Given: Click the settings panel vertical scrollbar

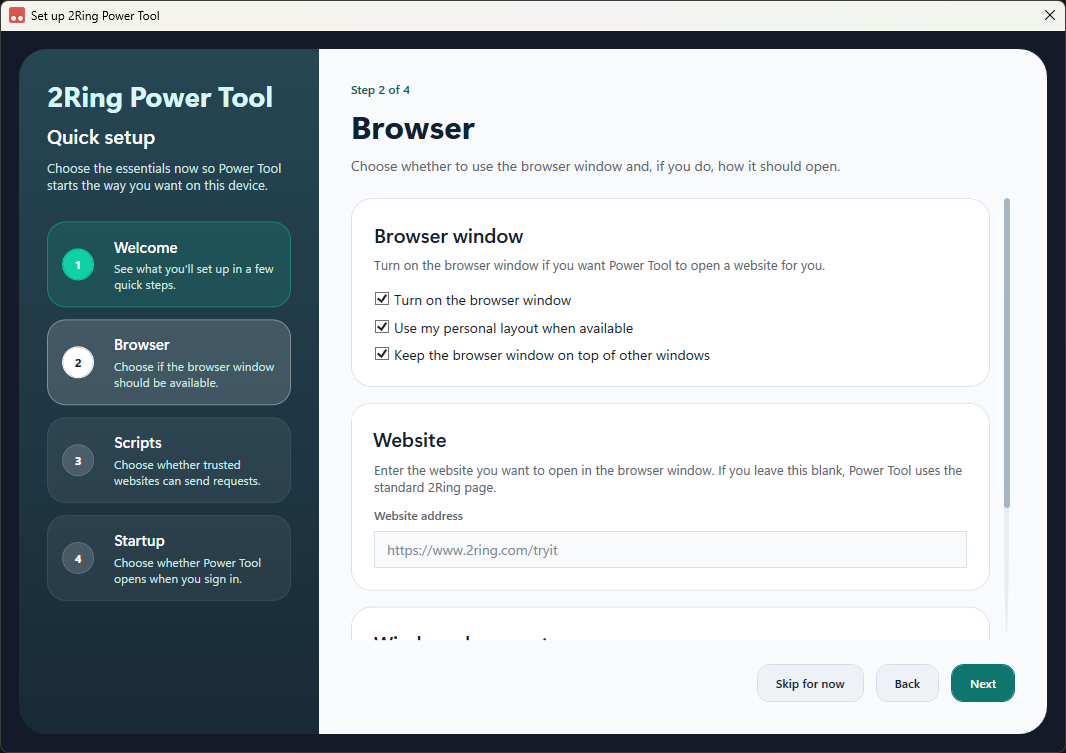Looking at the screenshot, I should click(1007, 353).
